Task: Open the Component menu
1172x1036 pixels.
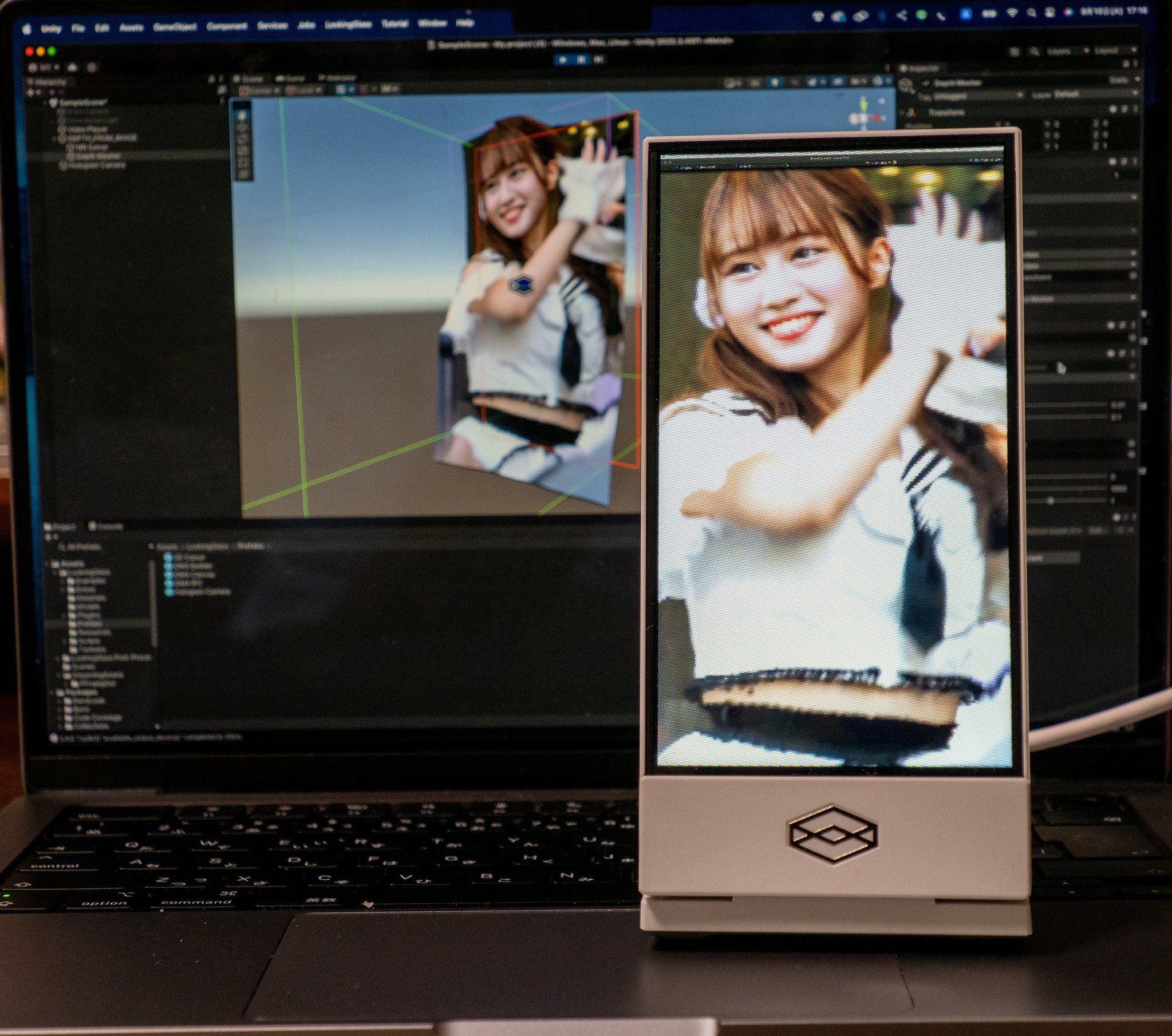Action: [x=227, y=26]
